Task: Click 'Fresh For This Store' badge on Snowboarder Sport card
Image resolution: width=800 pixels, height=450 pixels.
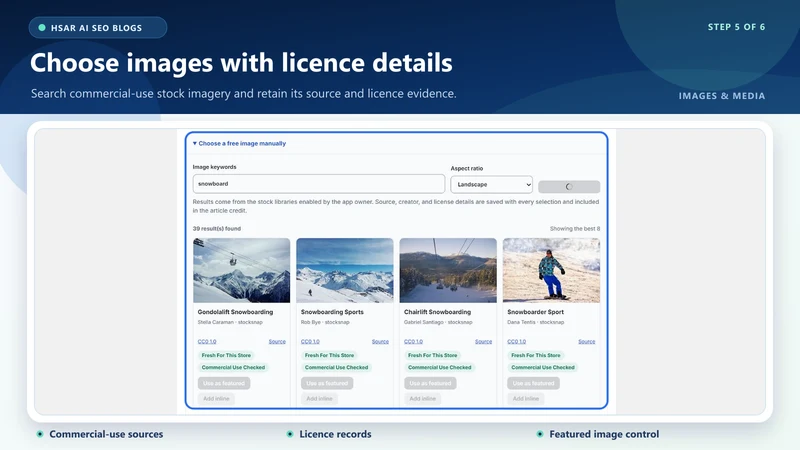Action: [x=536, y=355]
